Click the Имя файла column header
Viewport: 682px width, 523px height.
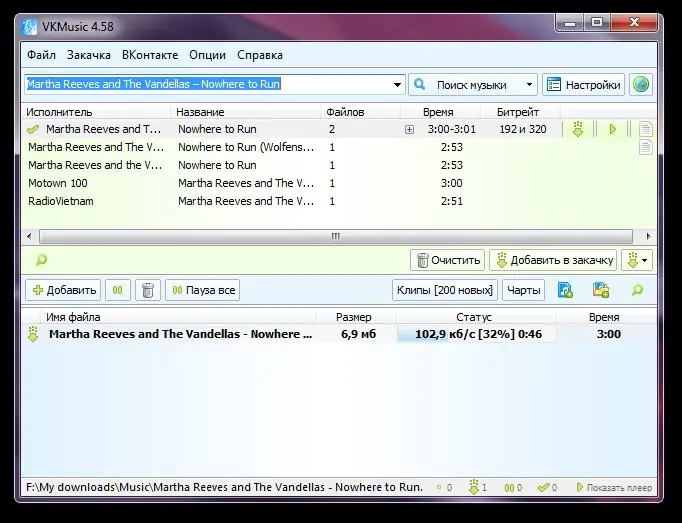(178, 317)
